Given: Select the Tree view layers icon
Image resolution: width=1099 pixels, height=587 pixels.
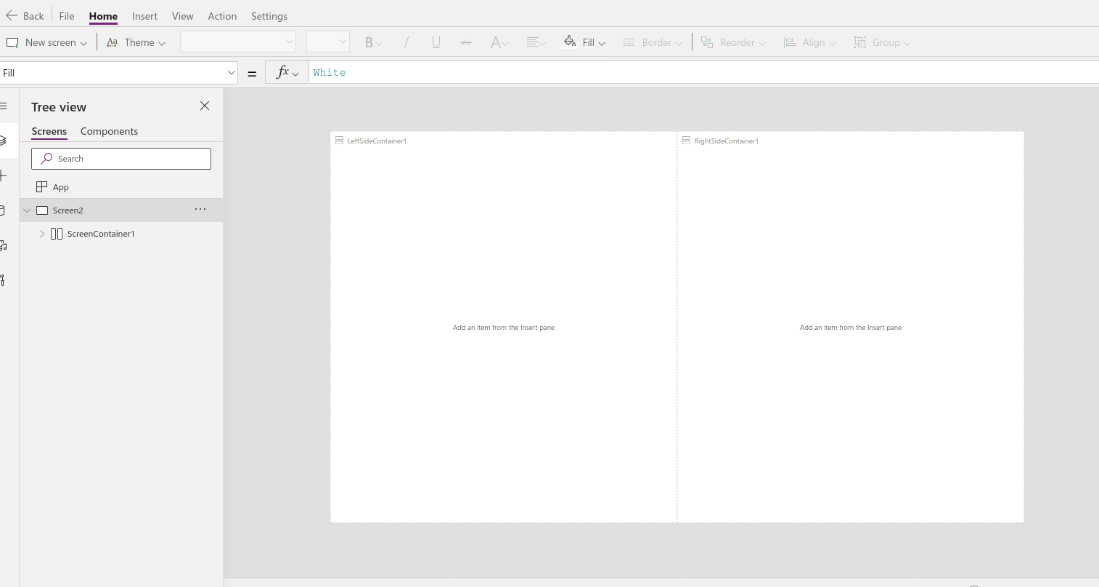Looking at the screenshot, I should click(x=4, y=141).
